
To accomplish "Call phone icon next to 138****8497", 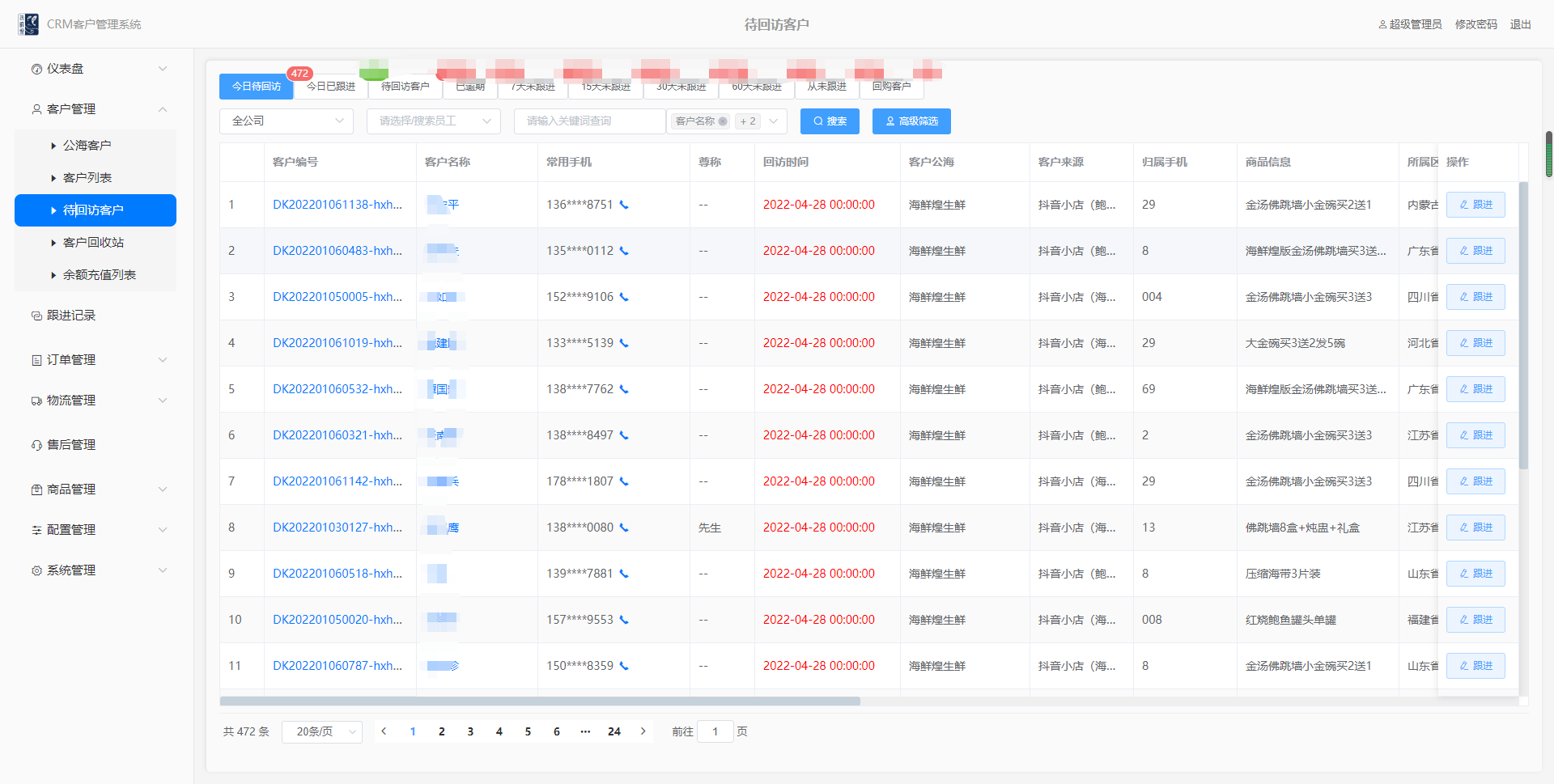I will click(x=624, y=435).
